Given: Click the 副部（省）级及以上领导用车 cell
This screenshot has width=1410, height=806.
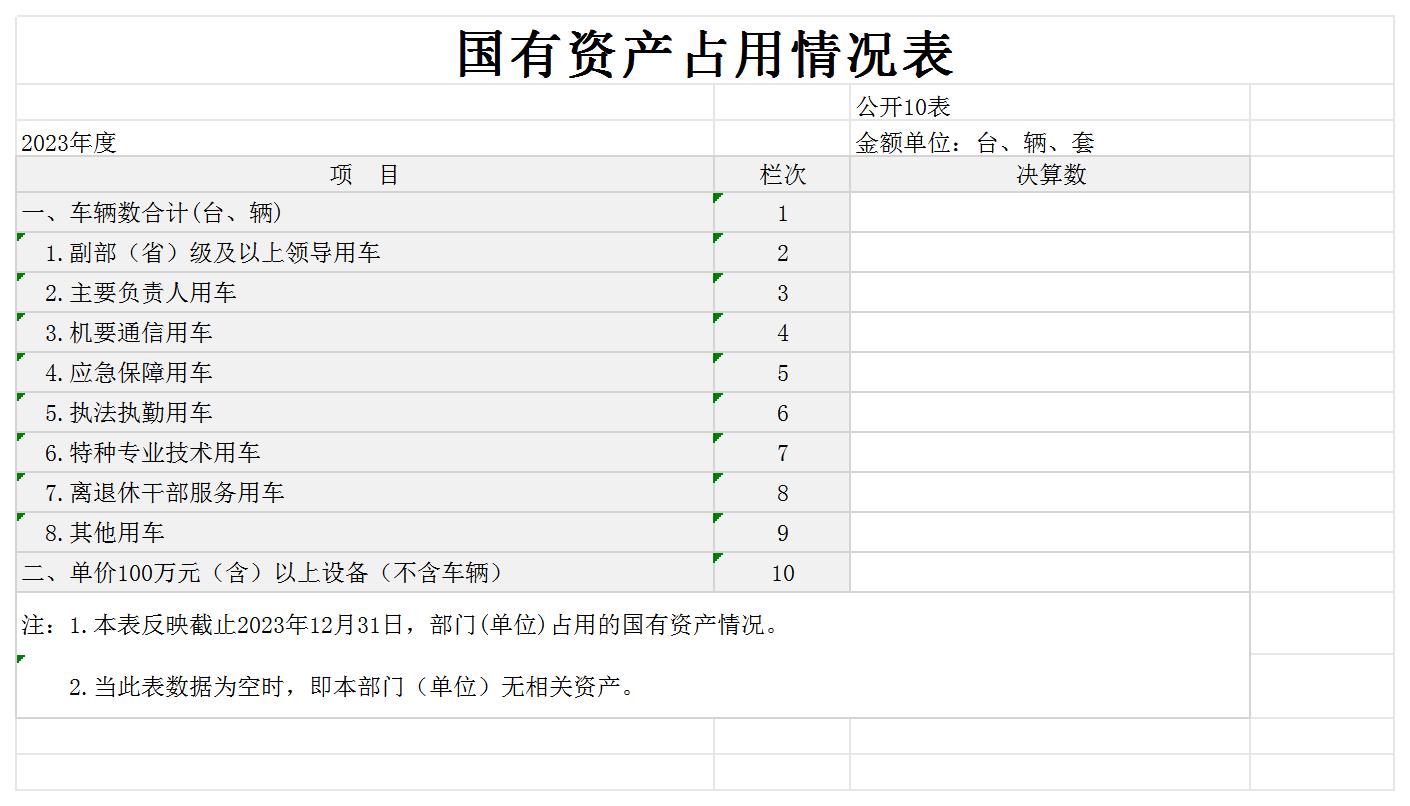Looking at the screenshot, I should click(365, 253).
